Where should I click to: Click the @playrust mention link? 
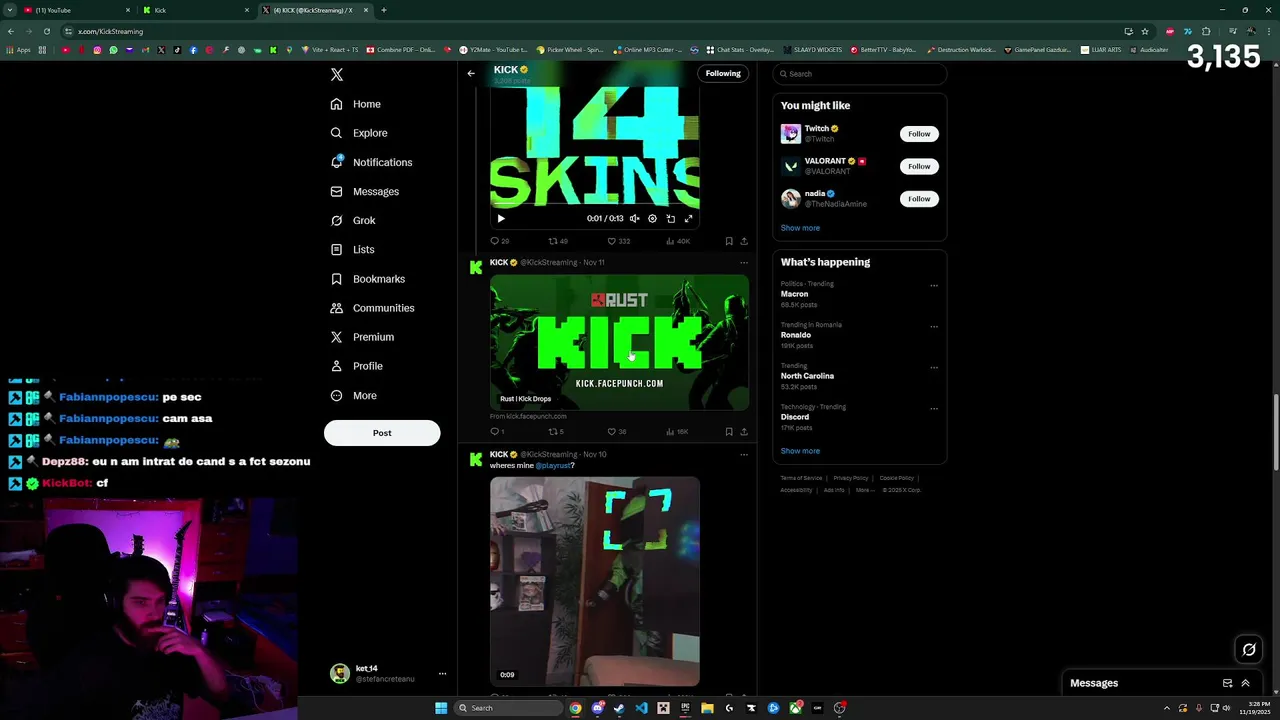[x=552, y=466]
